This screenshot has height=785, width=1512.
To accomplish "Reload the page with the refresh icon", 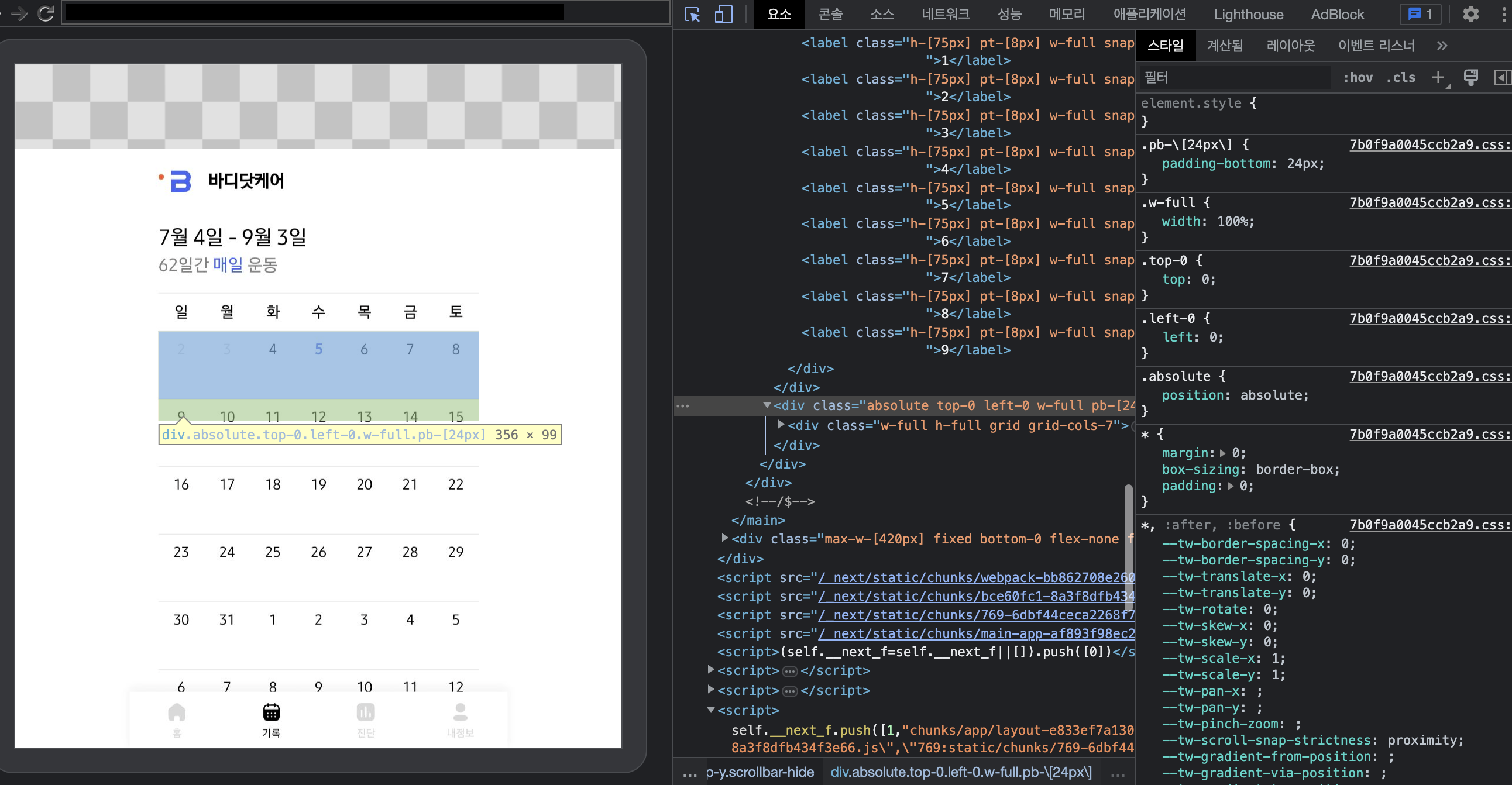I will 46,13.
